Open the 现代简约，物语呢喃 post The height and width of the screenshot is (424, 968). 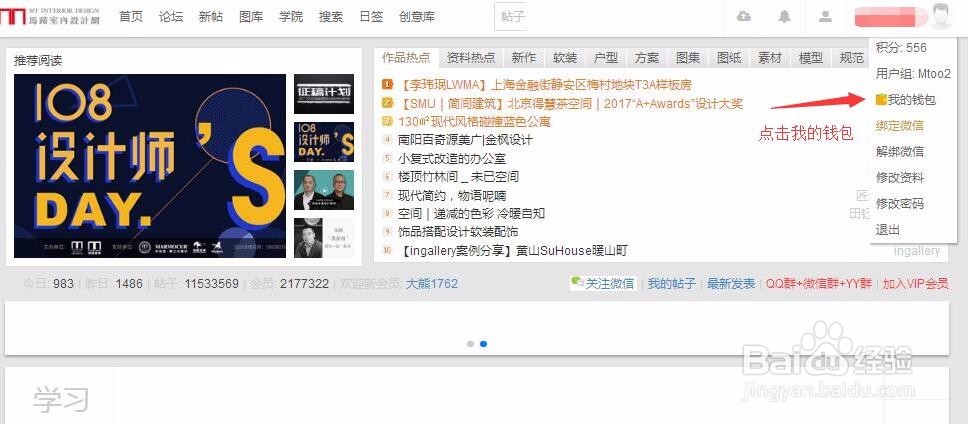[x=452, y=195]
